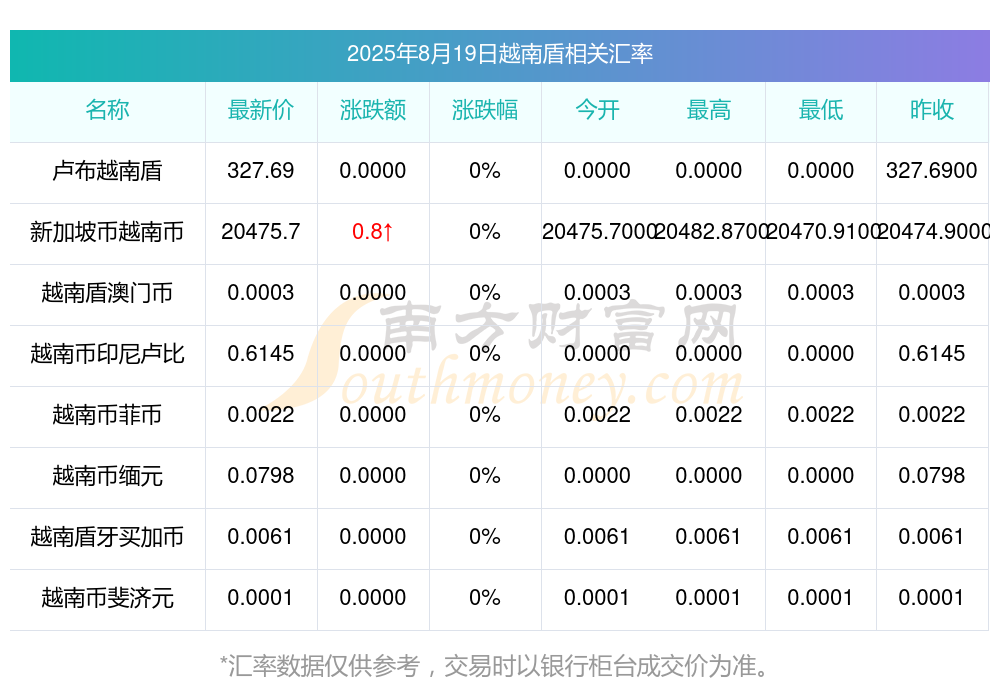This screenshot has height=698, width=1000.
Task: Click the 卢布越南盾 row name
Action: (x=107, y=171)
